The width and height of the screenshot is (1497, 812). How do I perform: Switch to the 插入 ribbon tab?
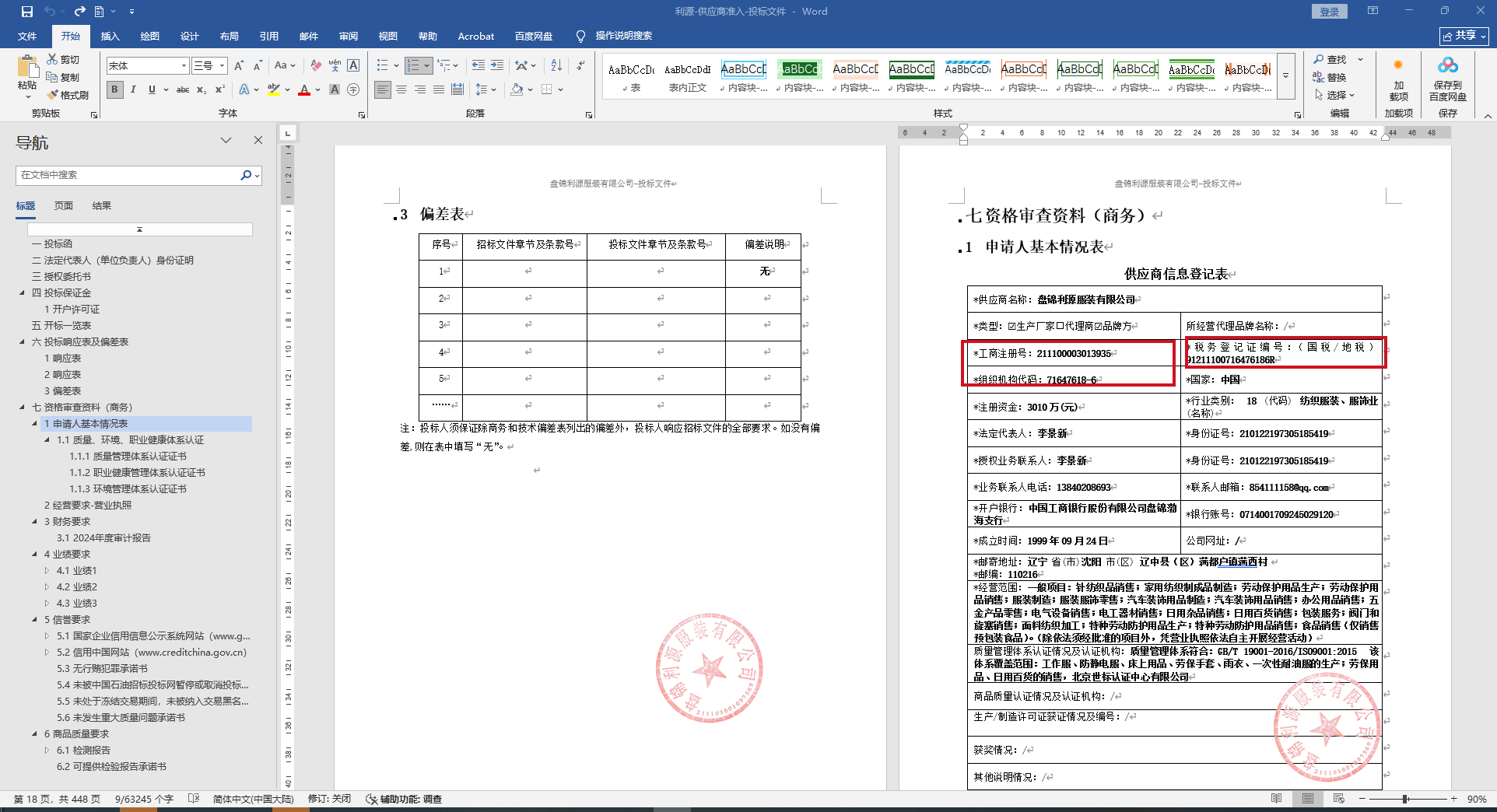coord(110,36)
